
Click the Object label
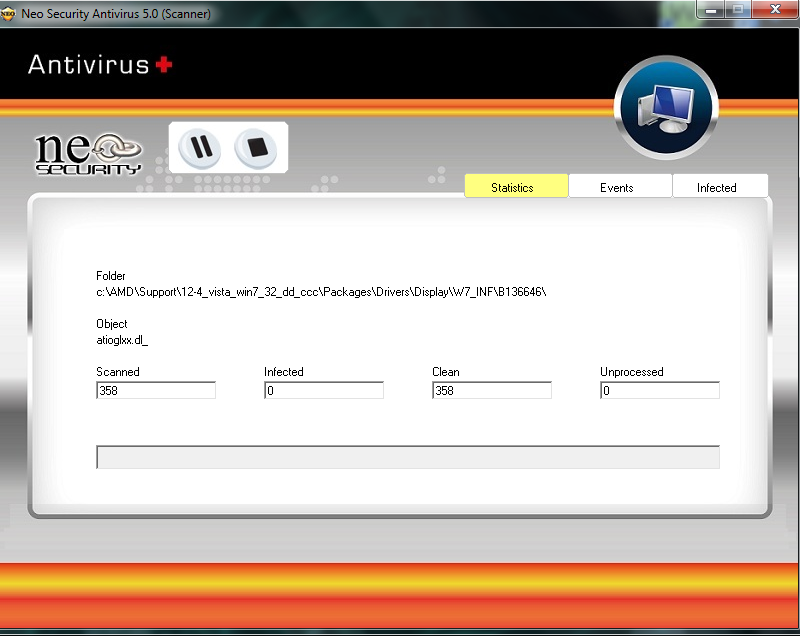click(x=111, y=324)
